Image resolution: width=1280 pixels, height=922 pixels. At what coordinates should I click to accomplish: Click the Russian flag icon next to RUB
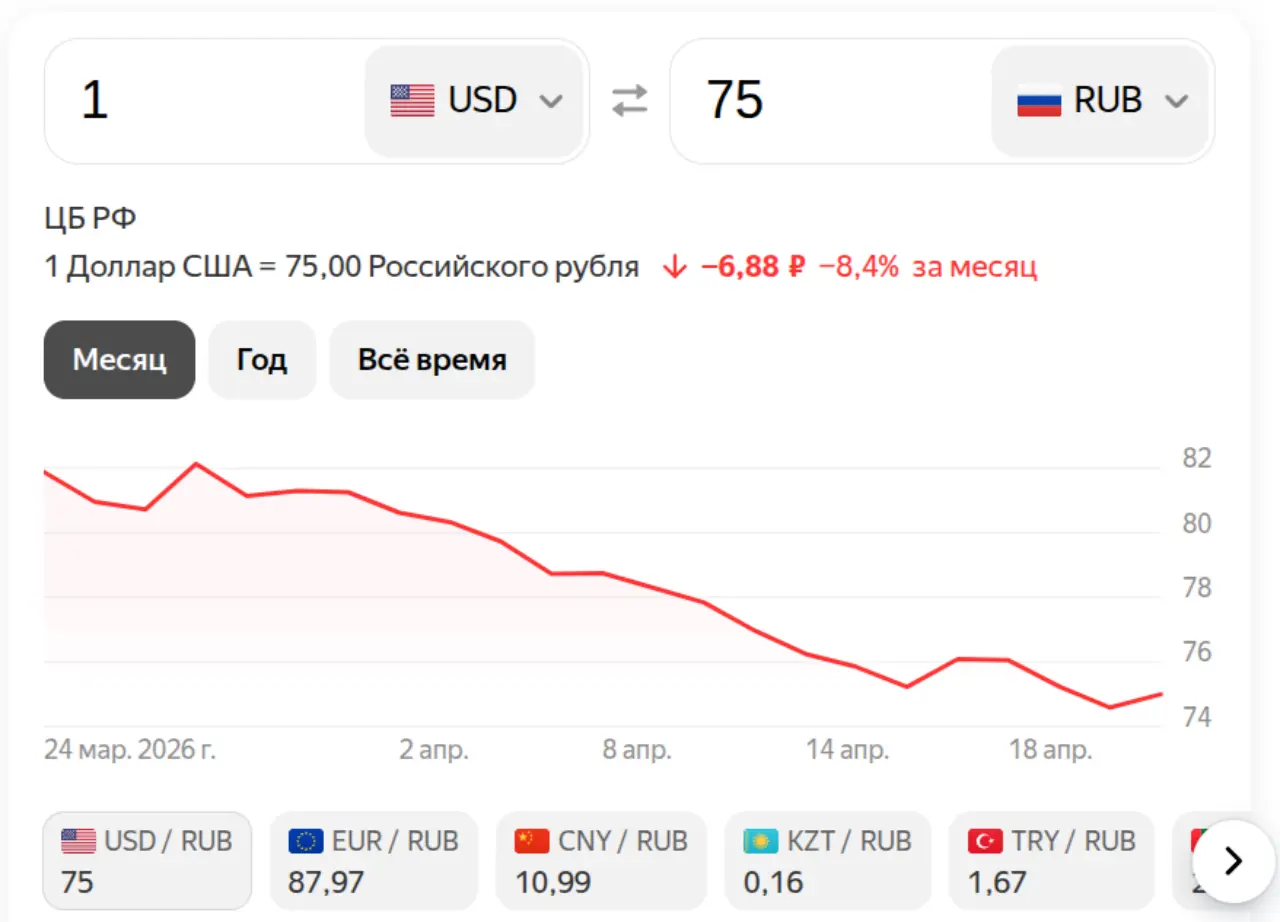pyautogui.click(x=1039, y=100)
